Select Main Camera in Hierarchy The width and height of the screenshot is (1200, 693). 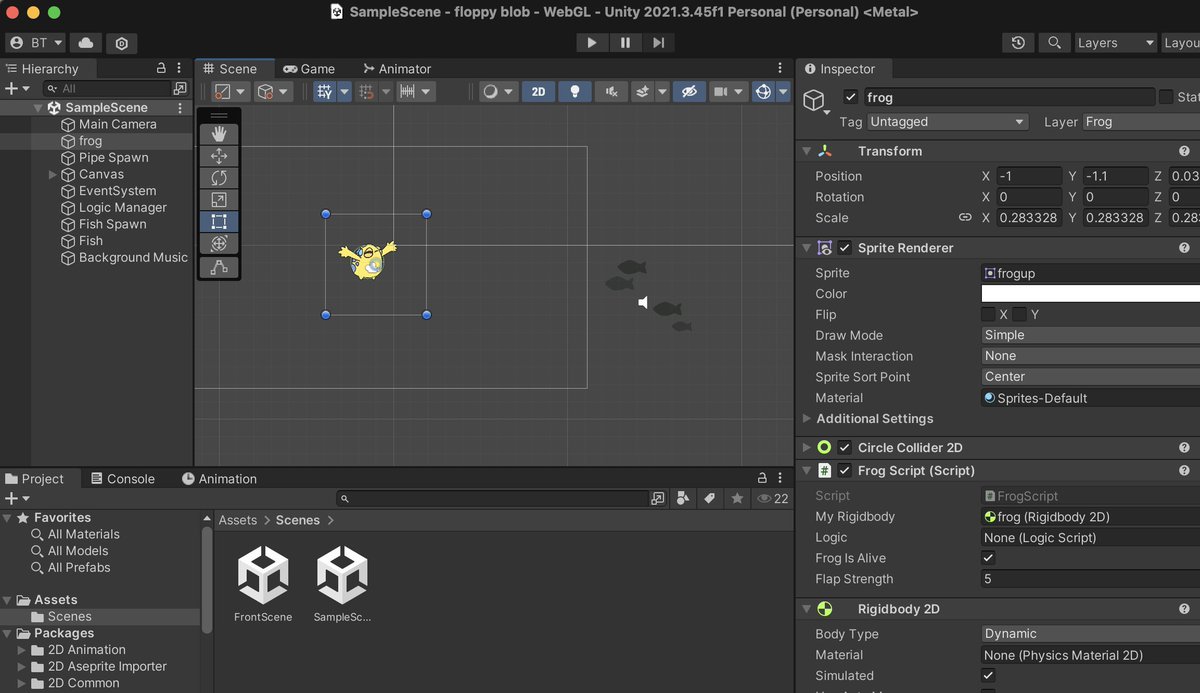tap(117, 124)
